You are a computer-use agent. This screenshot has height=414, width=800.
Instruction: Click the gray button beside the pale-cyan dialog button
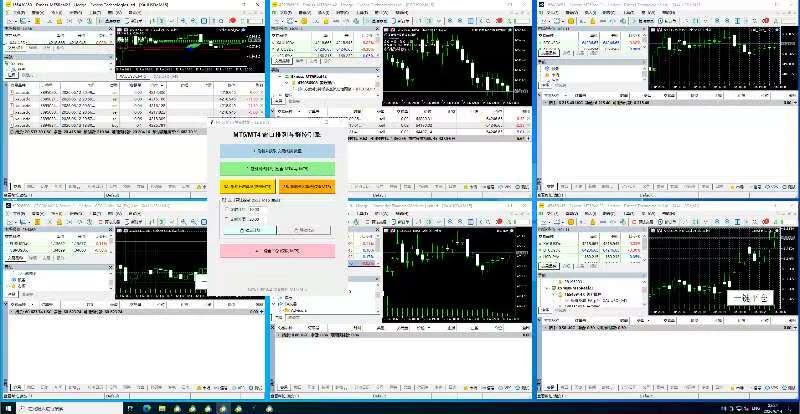304,230
